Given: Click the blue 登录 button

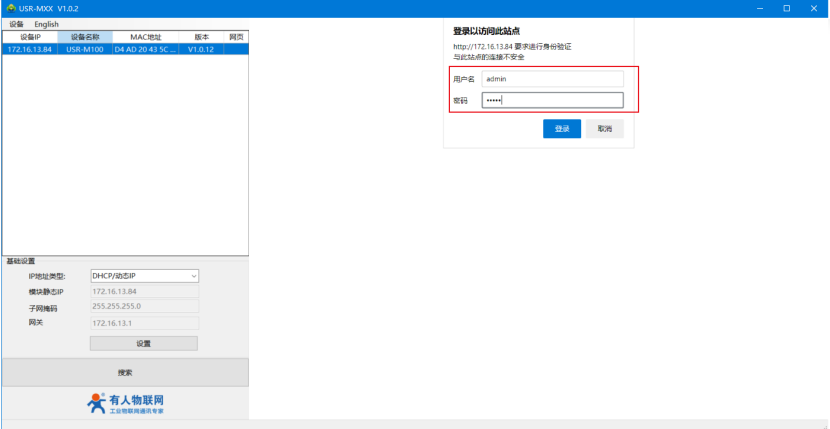Looking at the screenshot, I should (562, 129).
